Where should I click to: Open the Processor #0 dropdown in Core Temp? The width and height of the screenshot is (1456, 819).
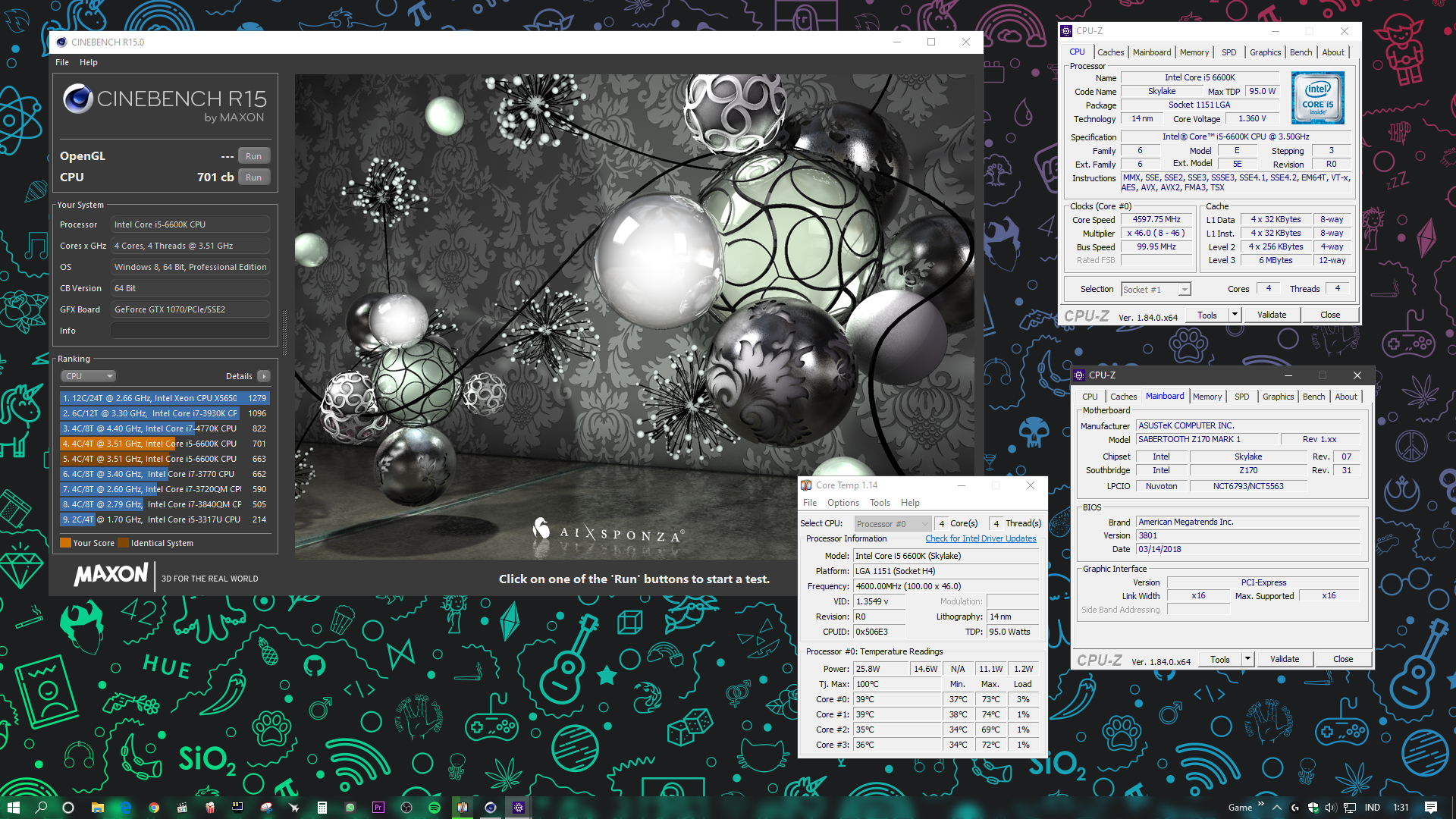pyautogui.click(x=893, y=524)
